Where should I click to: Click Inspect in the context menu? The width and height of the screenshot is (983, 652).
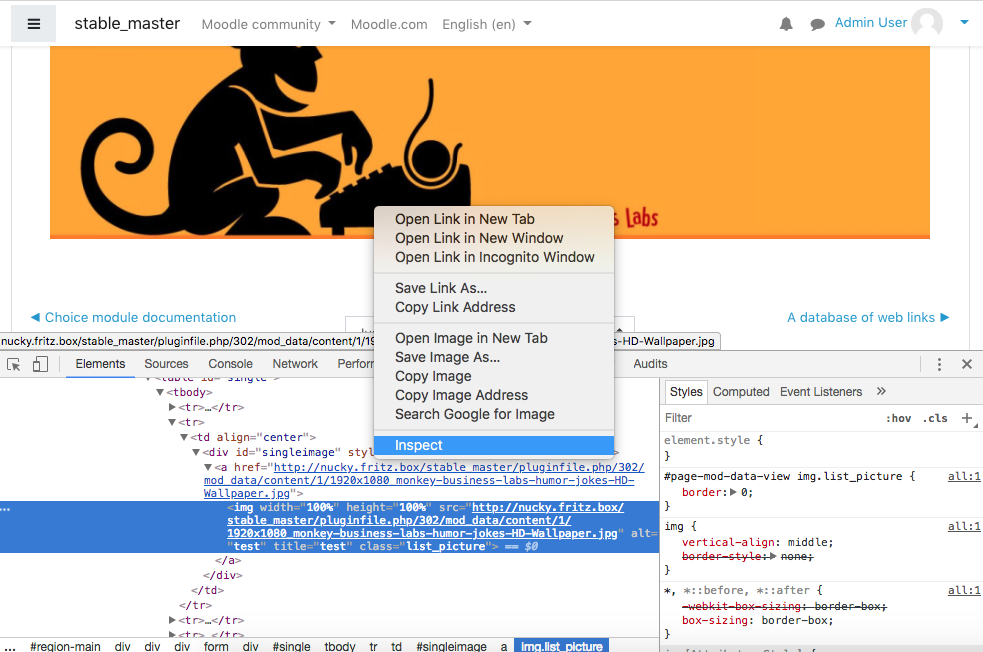(x=493, y=445)
